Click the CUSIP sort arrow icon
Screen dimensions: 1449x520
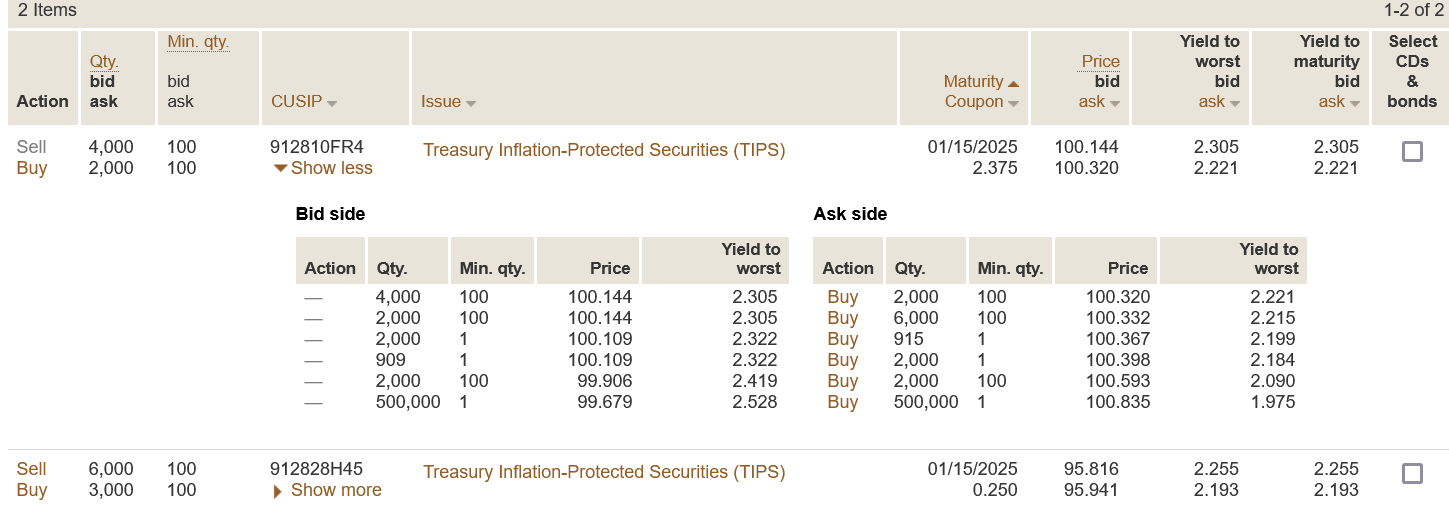332,103
